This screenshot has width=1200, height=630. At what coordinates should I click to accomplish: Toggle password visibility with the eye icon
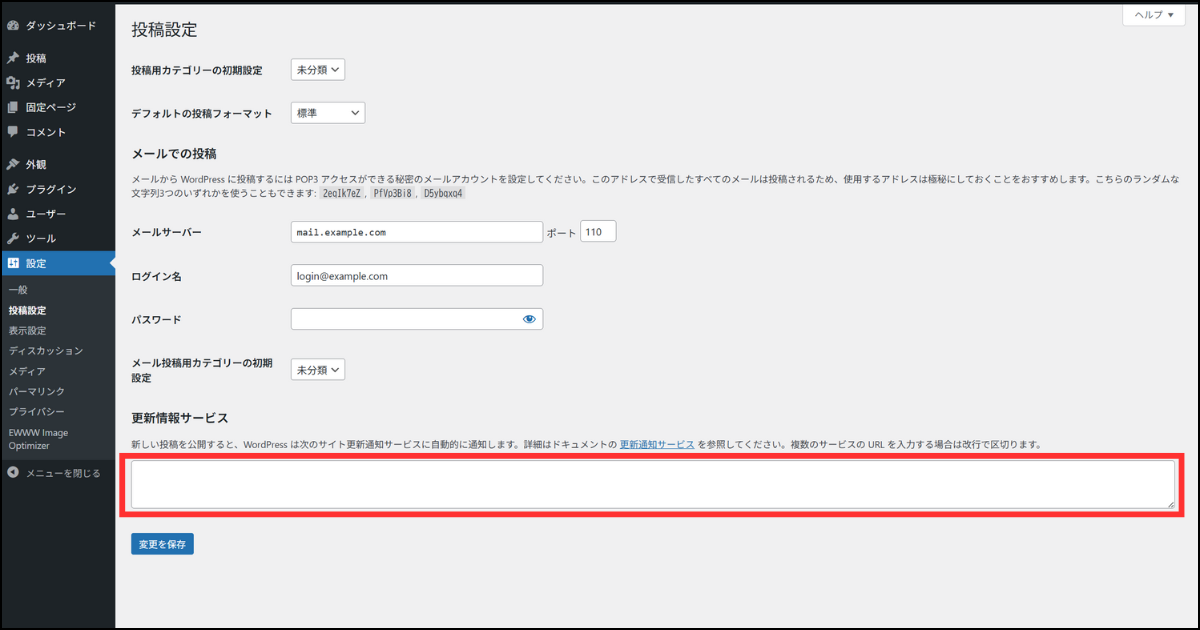point(529,319)
